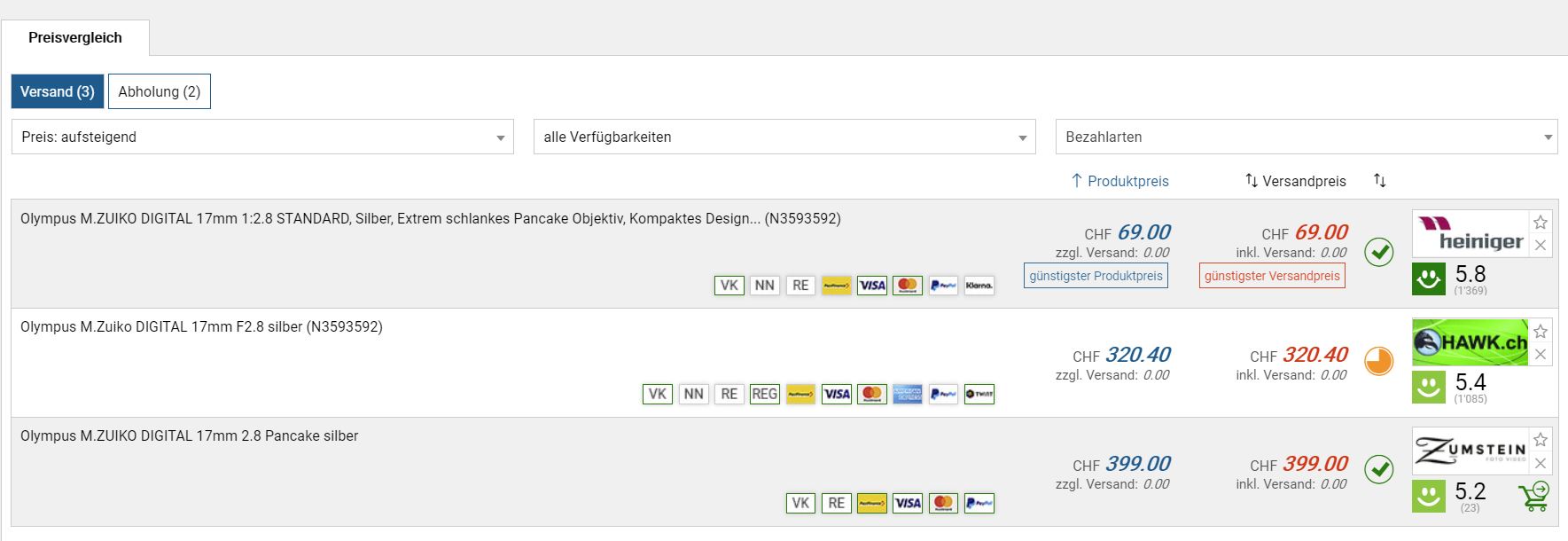
Task: Click the HAWK.ch shop logo
Action: click(x=1470, y=342)
